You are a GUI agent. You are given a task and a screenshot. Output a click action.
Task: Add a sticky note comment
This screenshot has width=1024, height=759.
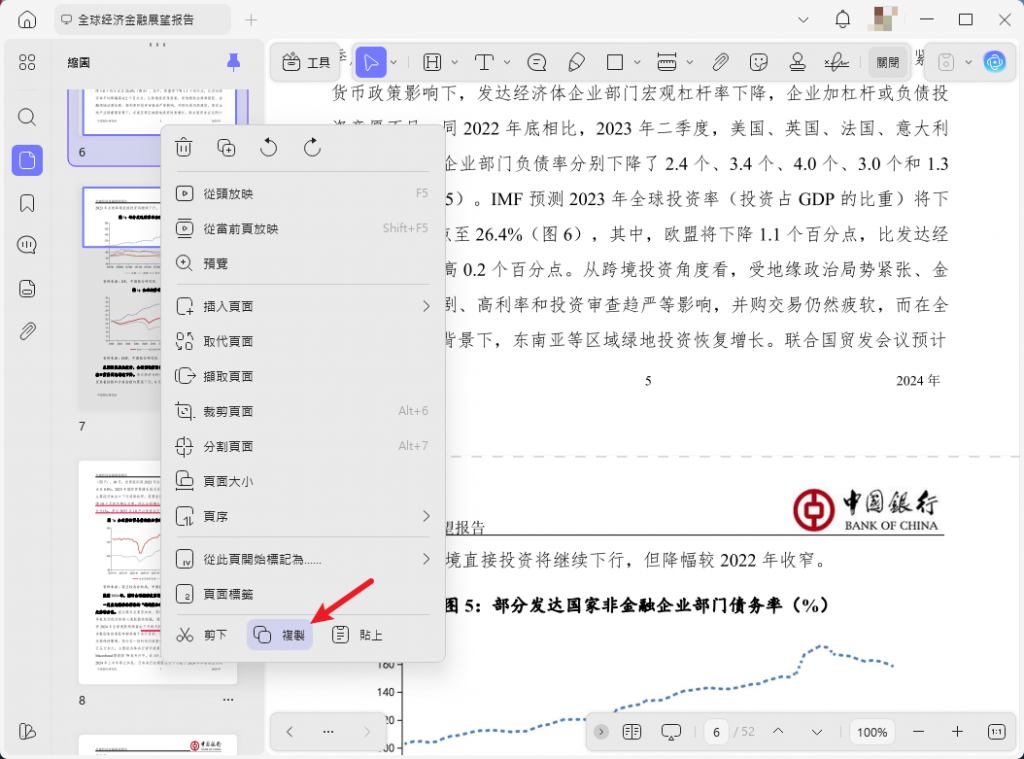536,63
